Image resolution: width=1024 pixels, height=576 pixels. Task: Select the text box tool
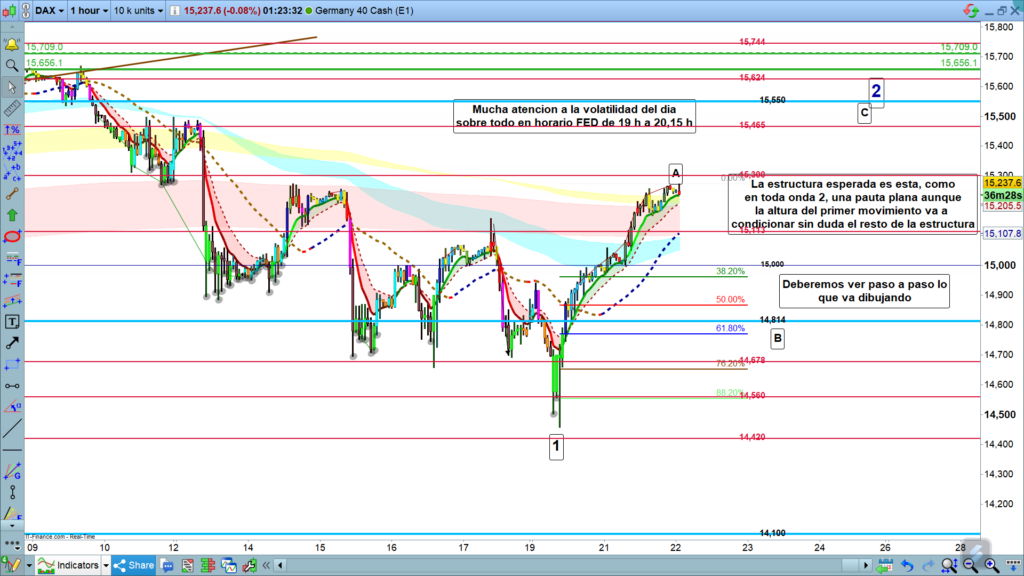click(x=12, y=322)
